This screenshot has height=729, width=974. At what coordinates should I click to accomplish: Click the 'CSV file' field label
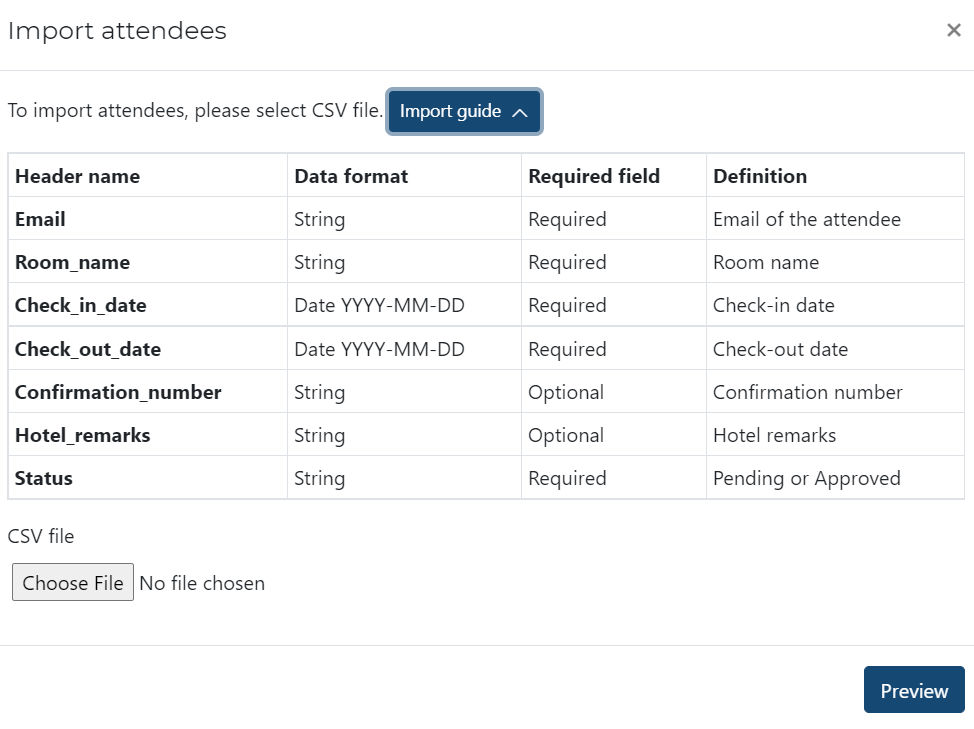tap(41, 536)
